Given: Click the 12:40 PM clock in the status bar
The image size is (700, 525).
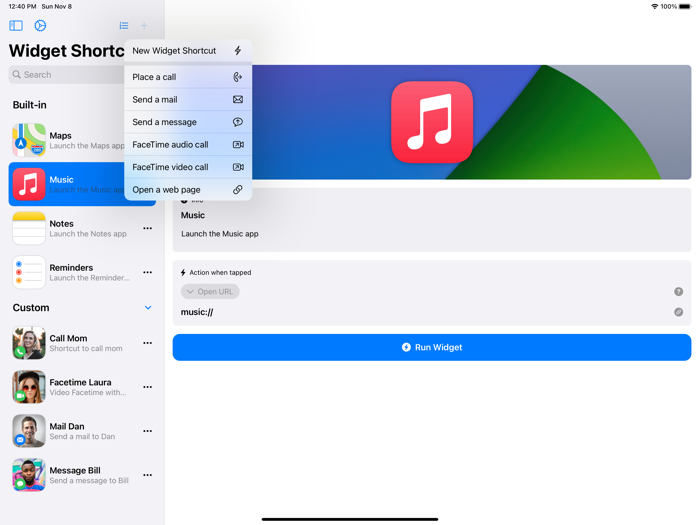Looking at the screenshot, I should [x=22, y=6].
